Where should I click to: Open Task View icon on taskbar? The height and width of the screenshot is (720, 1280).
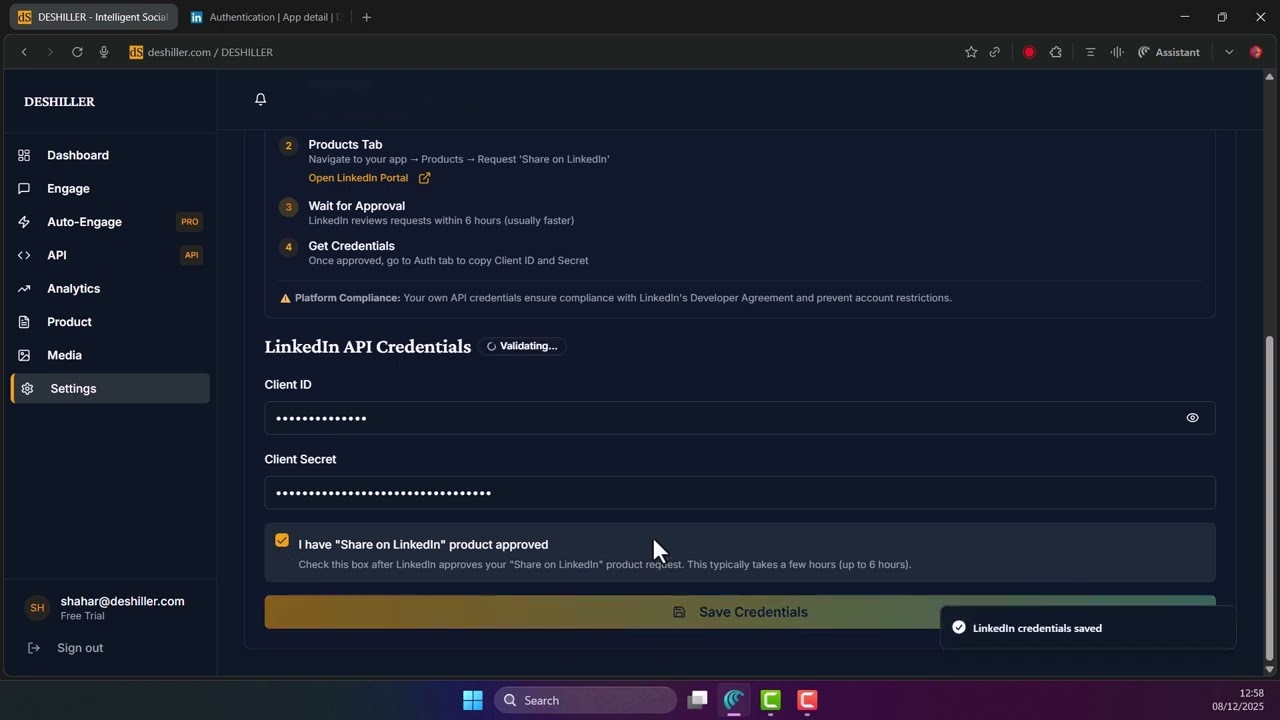[698, 700]
